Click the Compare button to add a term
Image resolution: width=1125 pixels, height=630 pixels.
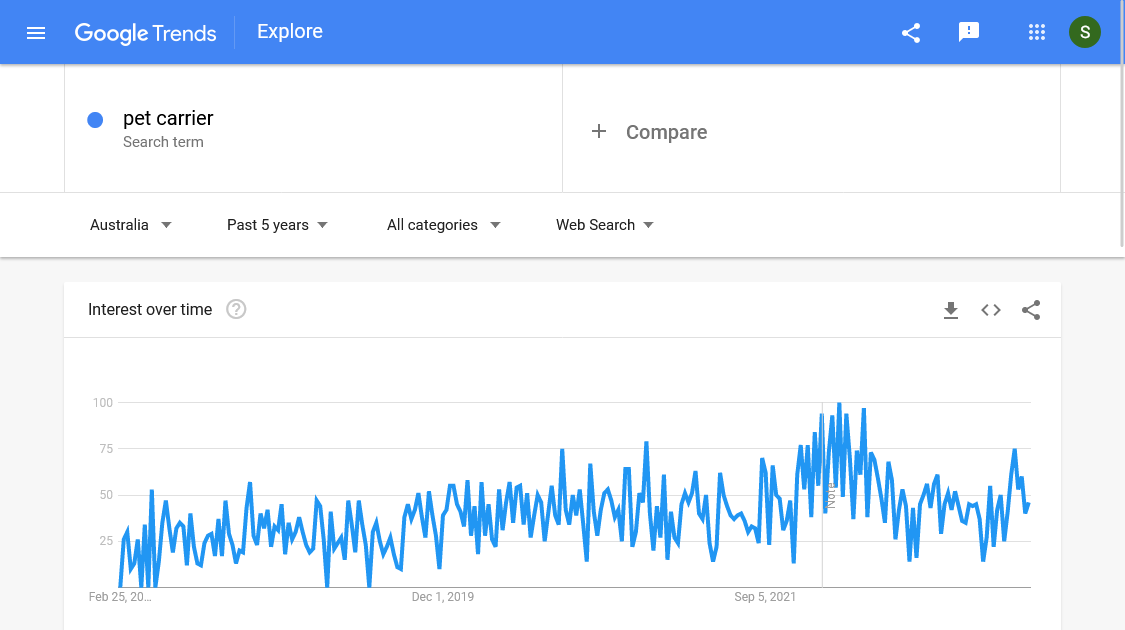point(649,131)
